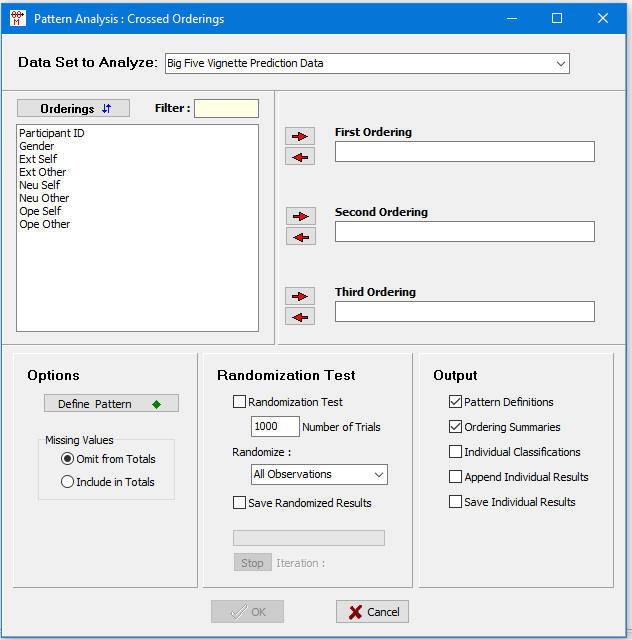Select Neu Other from the list

tap(44, 198)
